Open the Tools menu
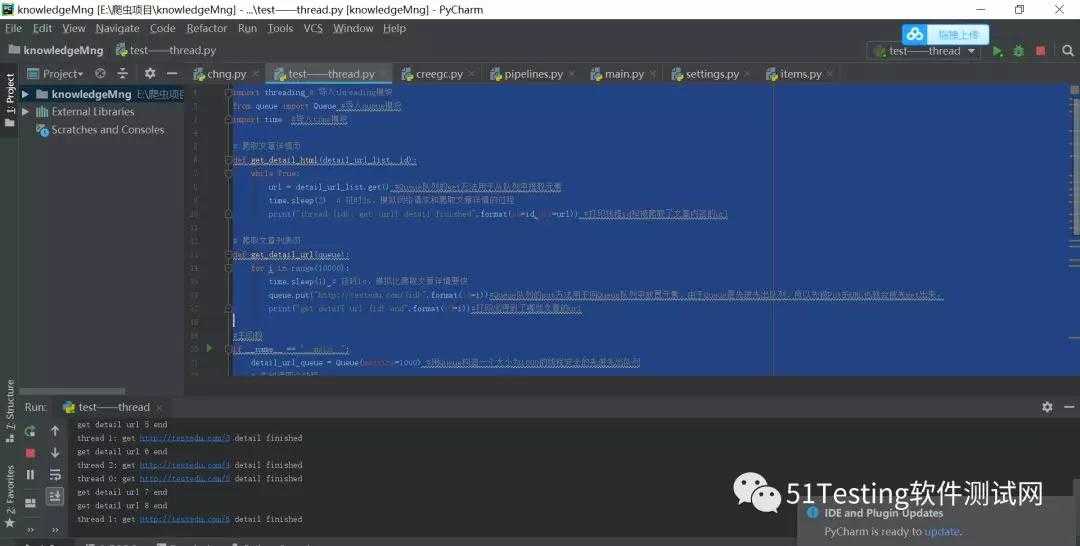Viewport: 1080px width, 546px height. (280, 28)
